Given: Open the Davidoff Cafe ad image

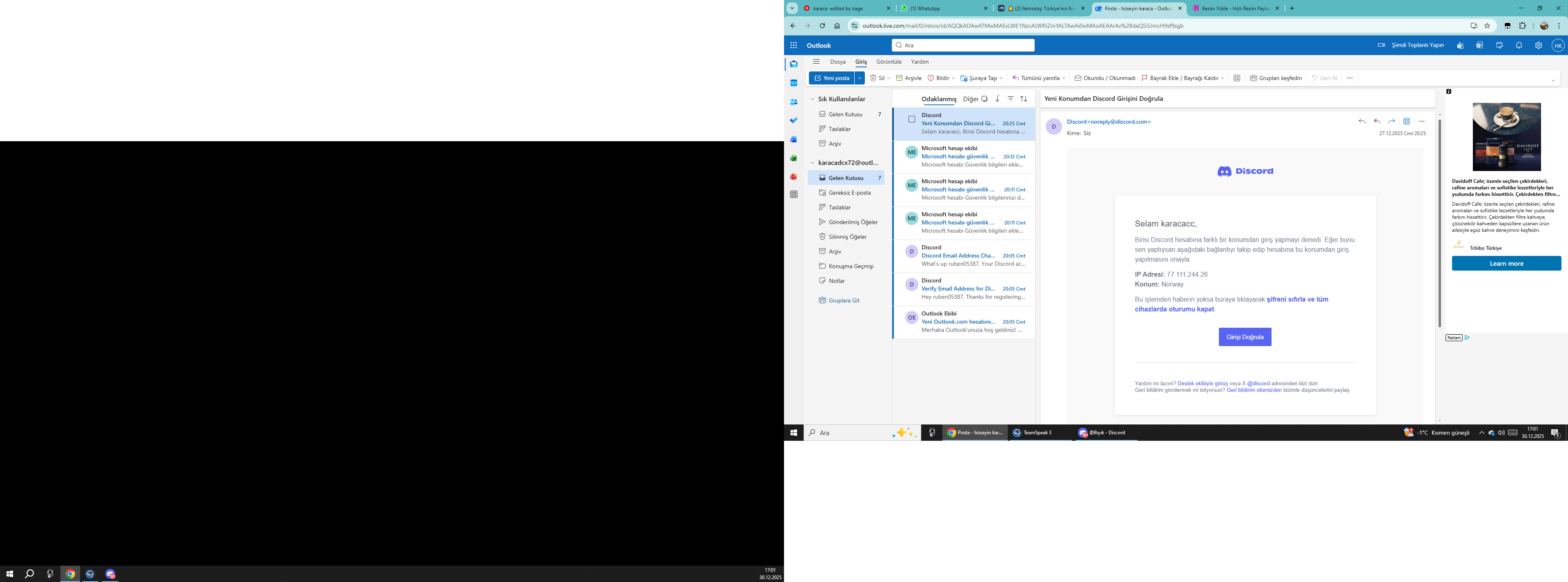Looking at the screenshot, I should pos(1506,137).
